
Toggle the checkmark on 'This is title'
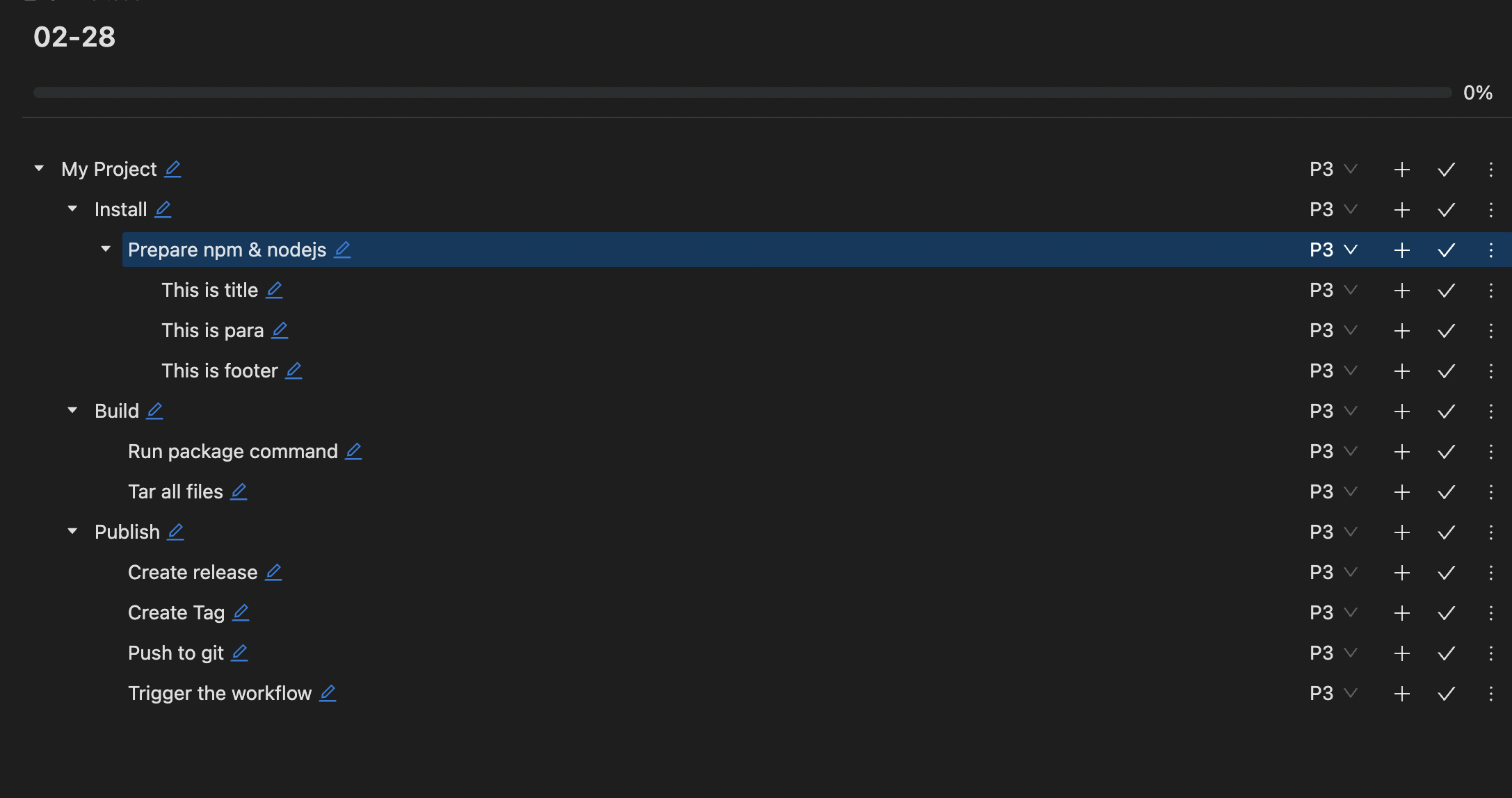pyautogui.click(x=1446, y=289)
